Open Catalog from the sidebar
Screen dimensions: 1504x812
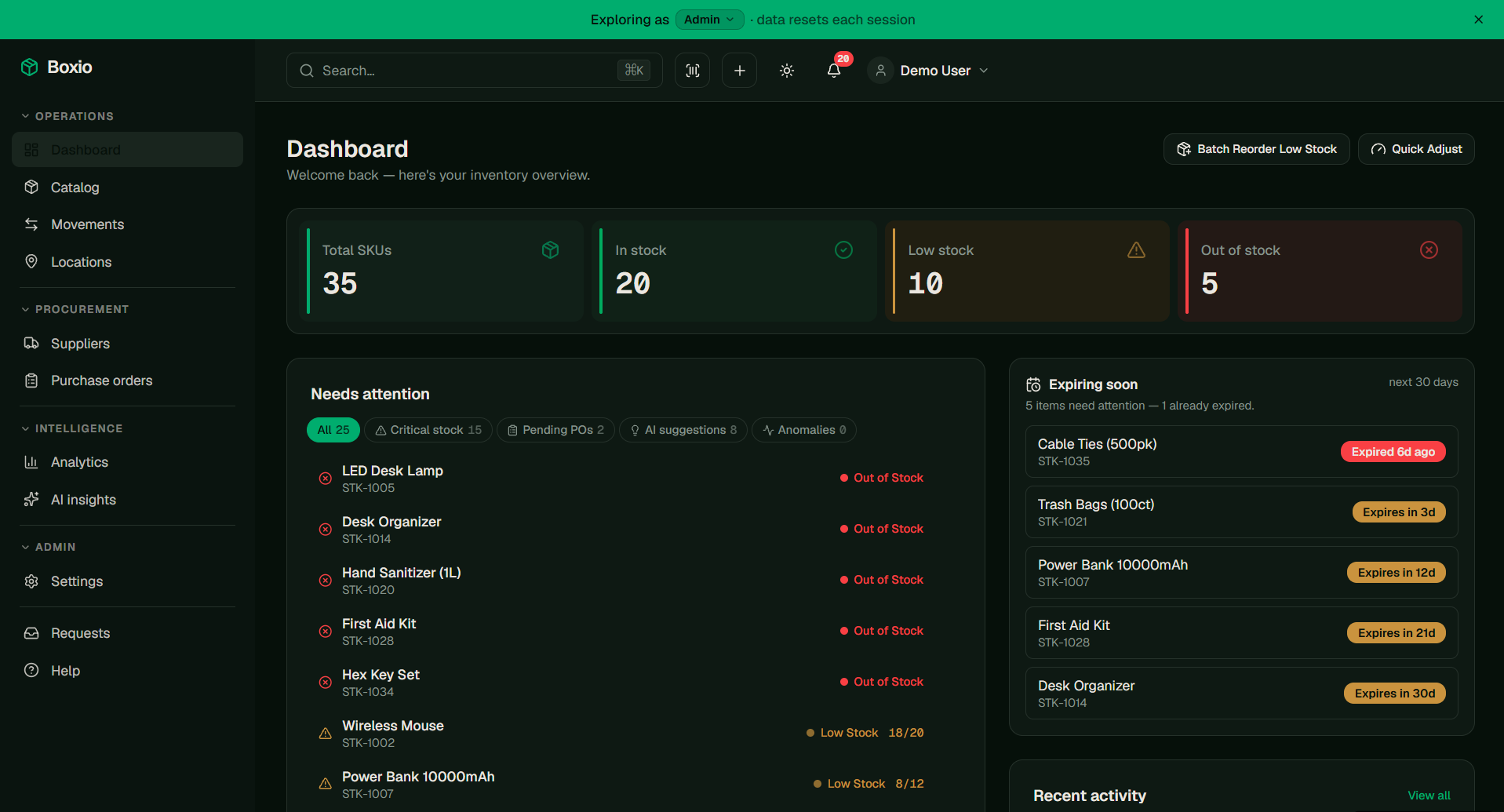pyautogui.click(x=127, y=188)
